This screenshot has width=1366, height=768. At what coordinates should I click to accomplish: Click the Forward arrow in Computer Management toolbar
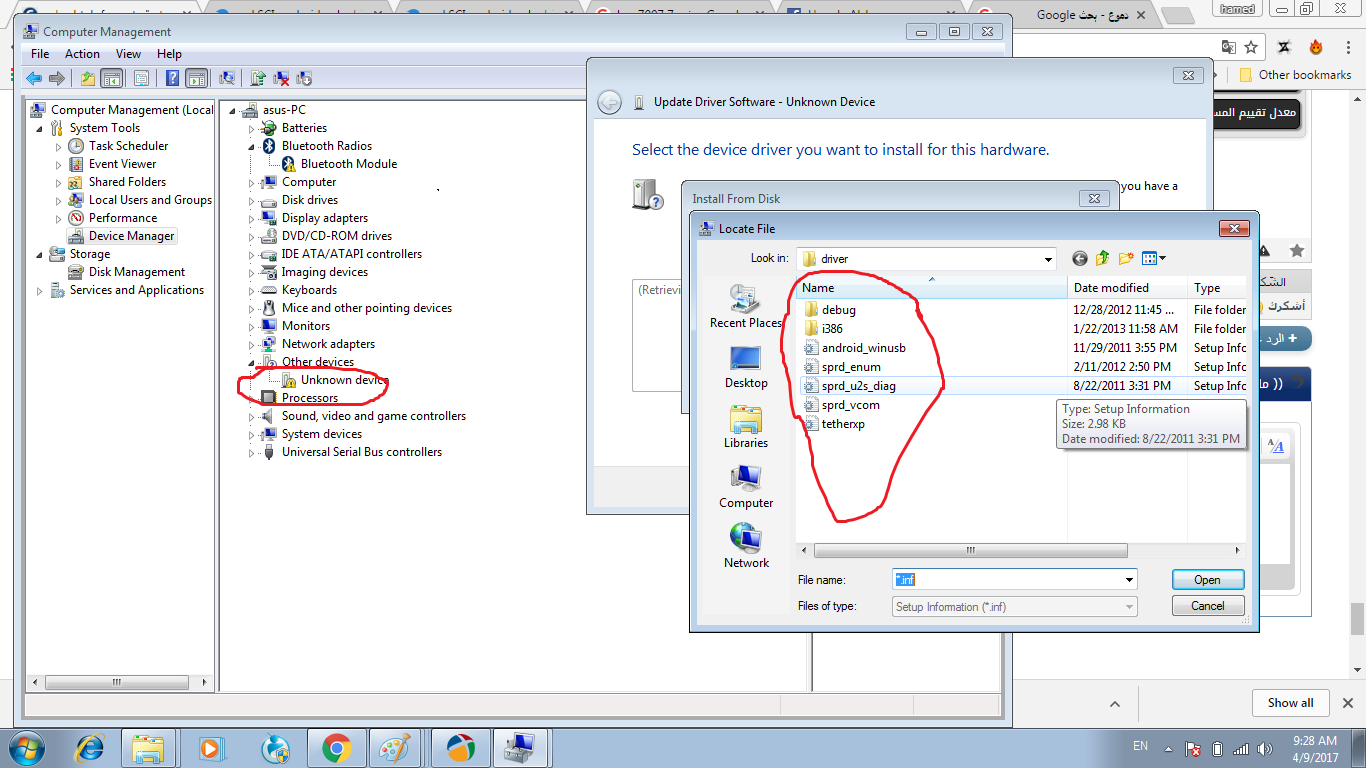[57, 78]
